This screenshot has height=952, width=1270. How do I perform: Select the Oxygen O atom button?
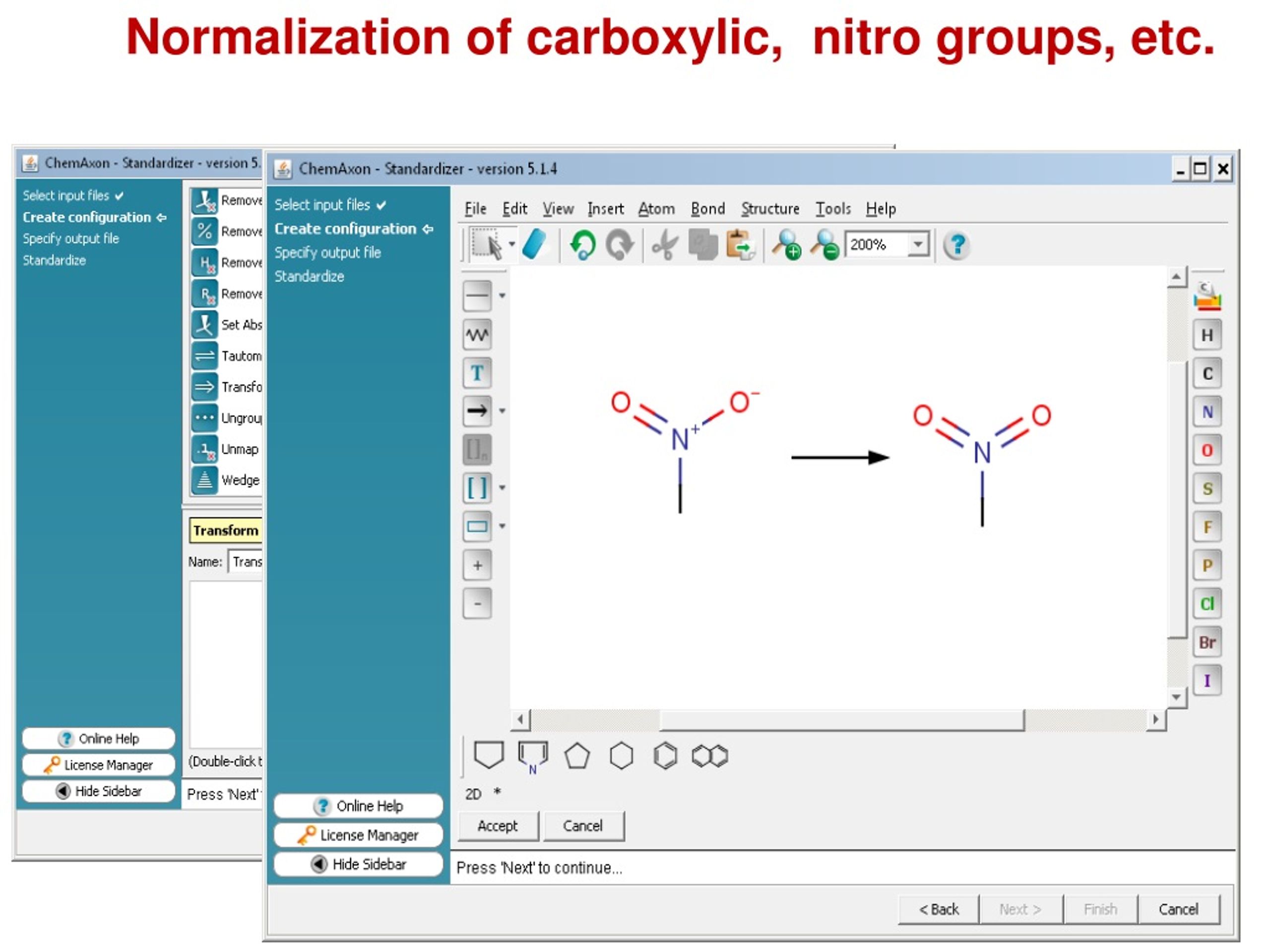coord(1207,450)
